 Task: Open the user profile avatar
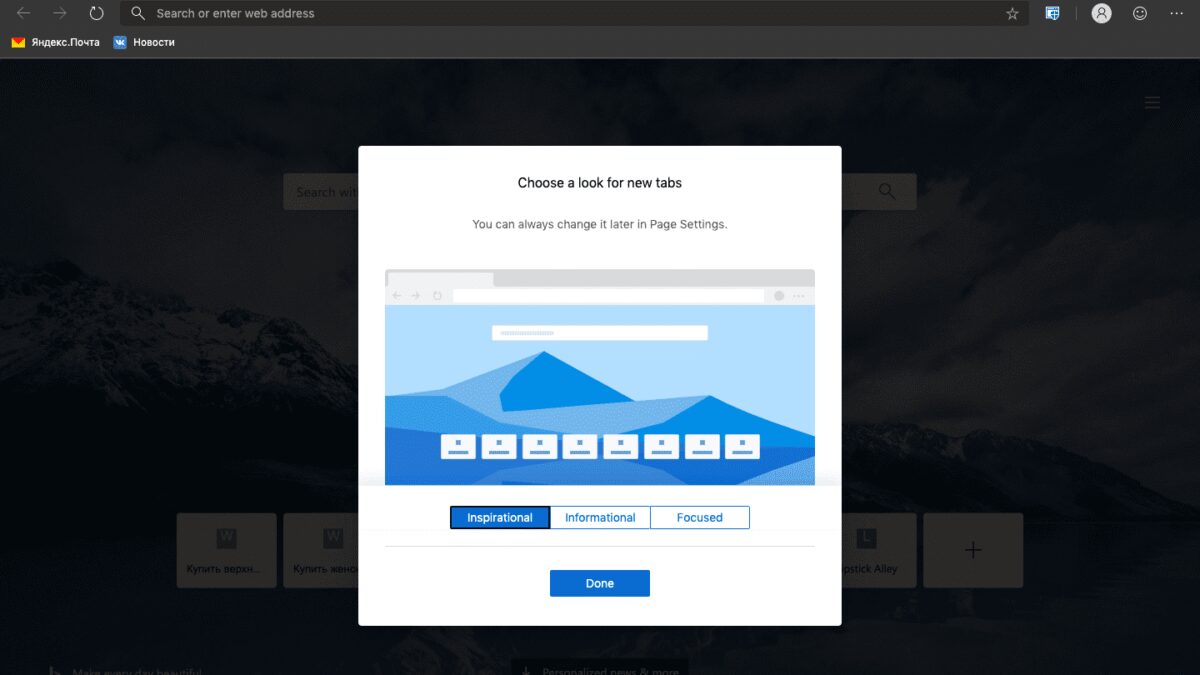1101,14
